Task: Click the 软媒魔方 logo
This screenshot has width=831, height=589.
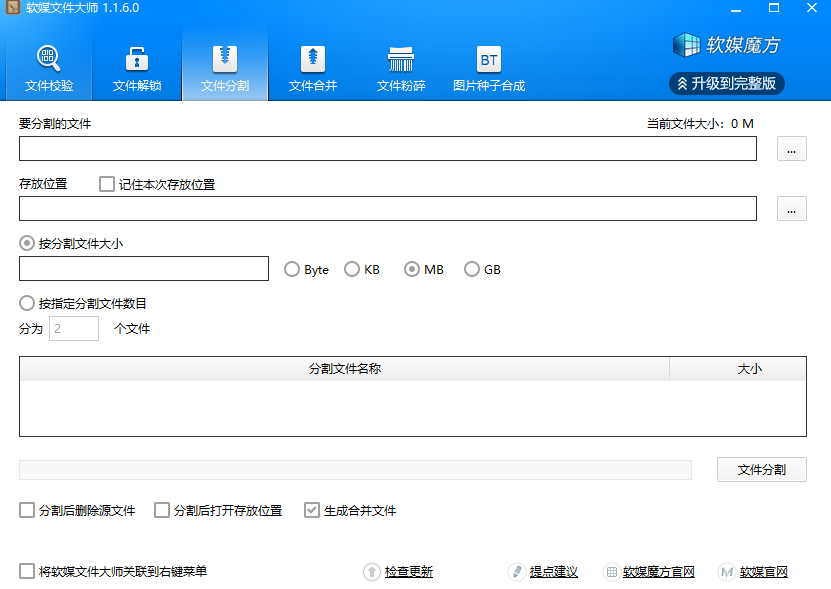Action: 726,45
